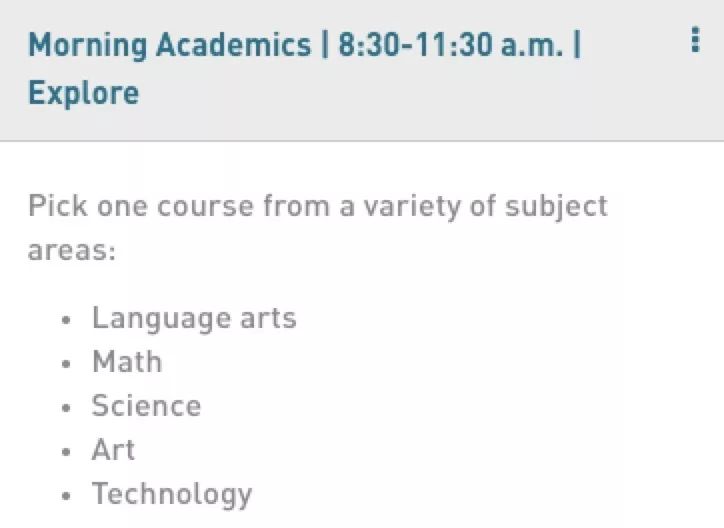Click the bullet beside Technology

click(x=67, y=496)
